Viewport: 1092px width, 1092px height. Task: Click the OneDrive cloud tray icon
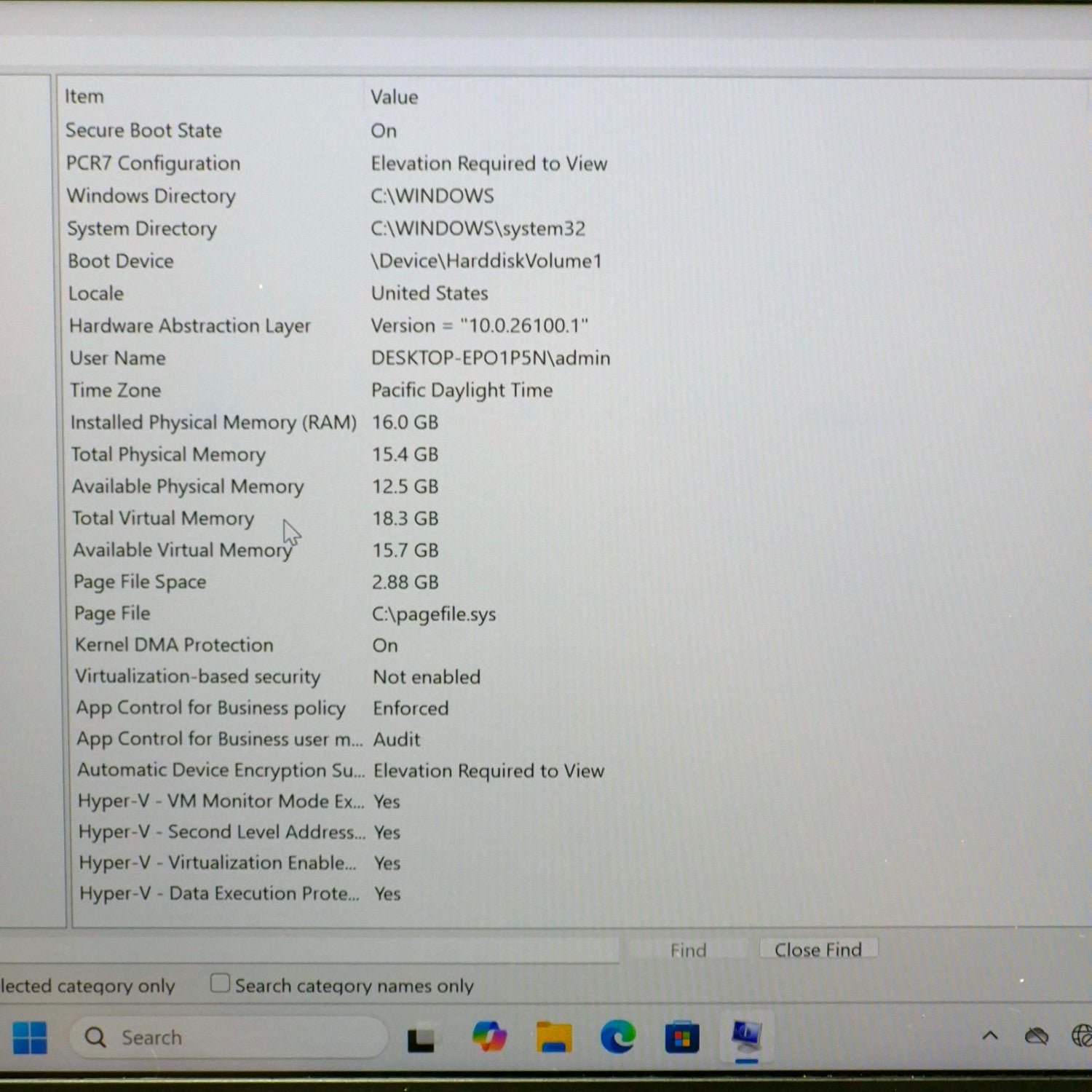pyautogui.click(x=1036, y=1036)
